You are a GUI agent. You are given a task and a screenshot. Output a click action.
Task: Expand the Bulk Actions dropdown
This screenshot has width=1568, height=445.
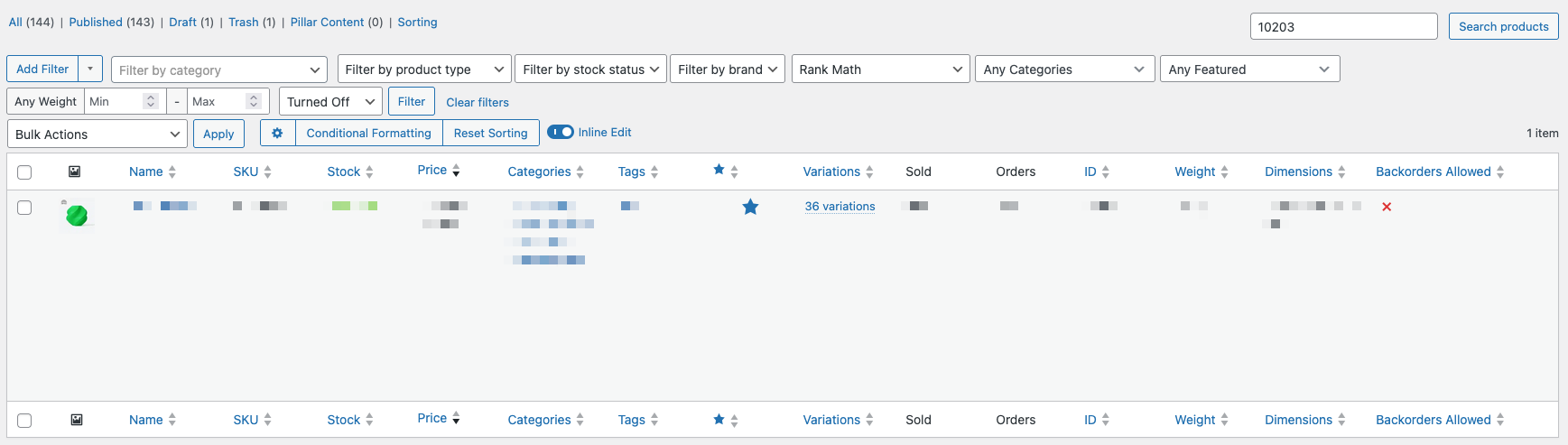tap(97, 134)
